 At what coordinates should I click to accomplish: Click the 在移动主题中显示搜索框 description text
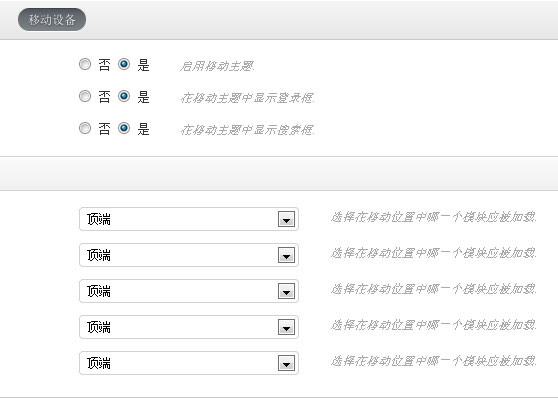pos(247,130)
